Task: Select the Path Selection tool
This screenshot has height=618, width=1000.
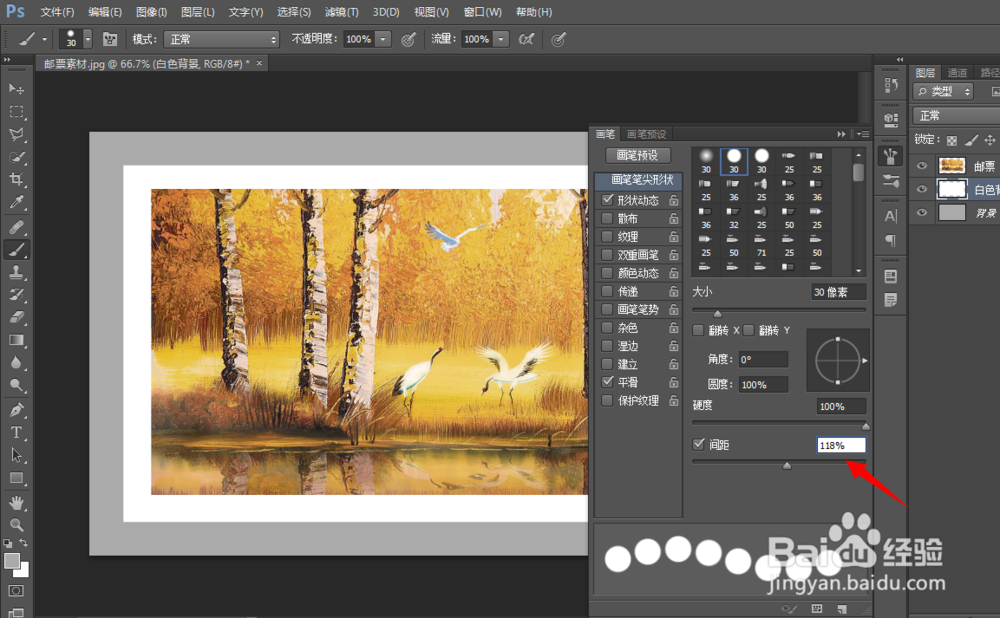Action: point(17,455)
